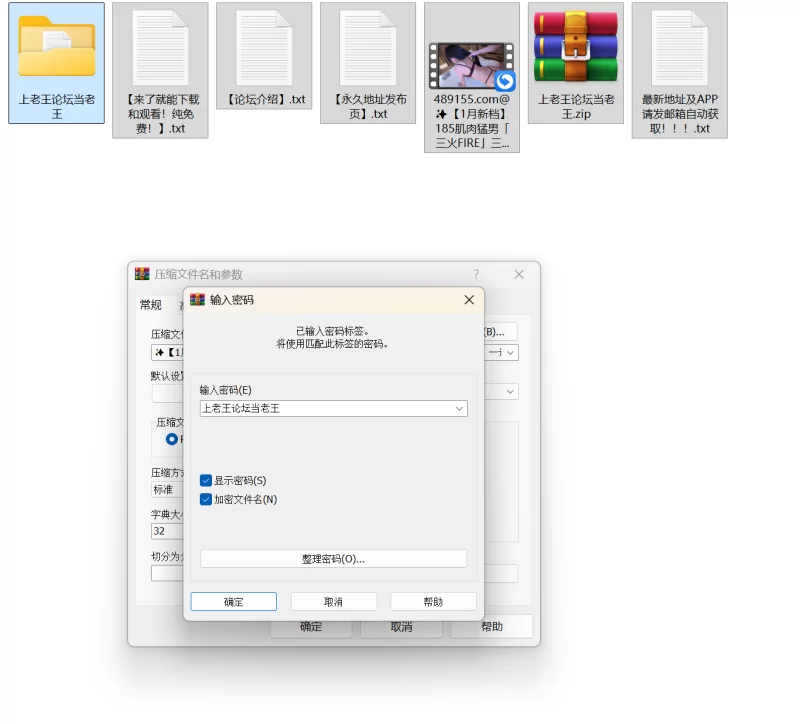Close the 压缩文件名和参数 window

click(519, 274)
